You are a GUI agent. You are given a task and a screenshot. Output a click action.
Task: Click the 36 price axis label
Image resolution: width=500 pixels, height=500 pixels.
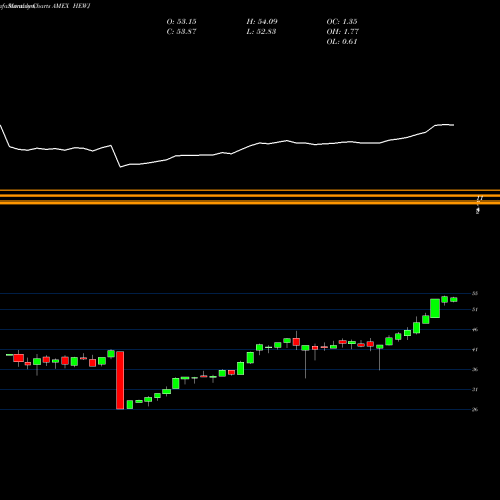(x=475, y=369)
